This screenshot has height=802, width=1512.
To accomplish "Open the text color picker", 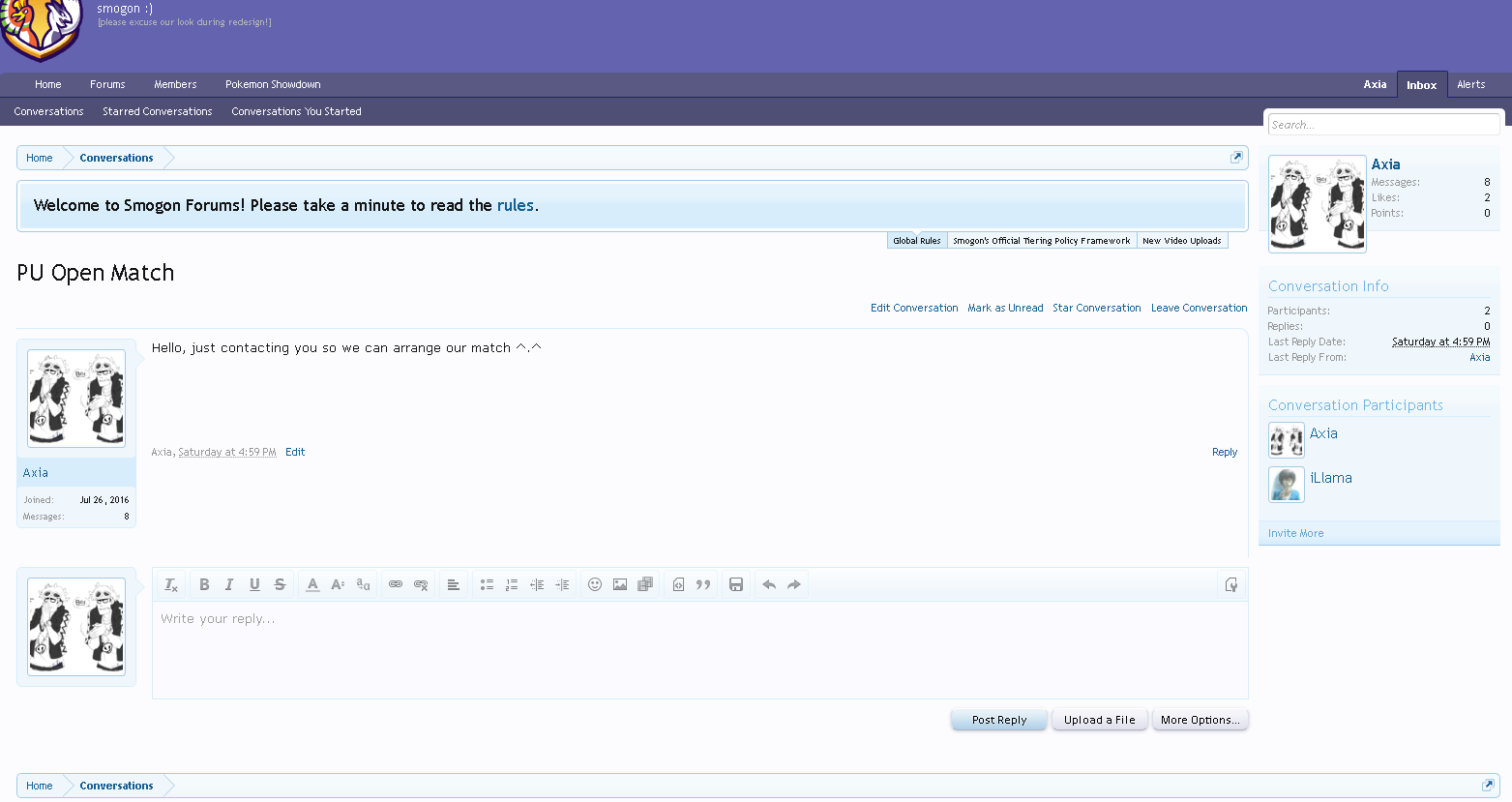I will point(312,584).
